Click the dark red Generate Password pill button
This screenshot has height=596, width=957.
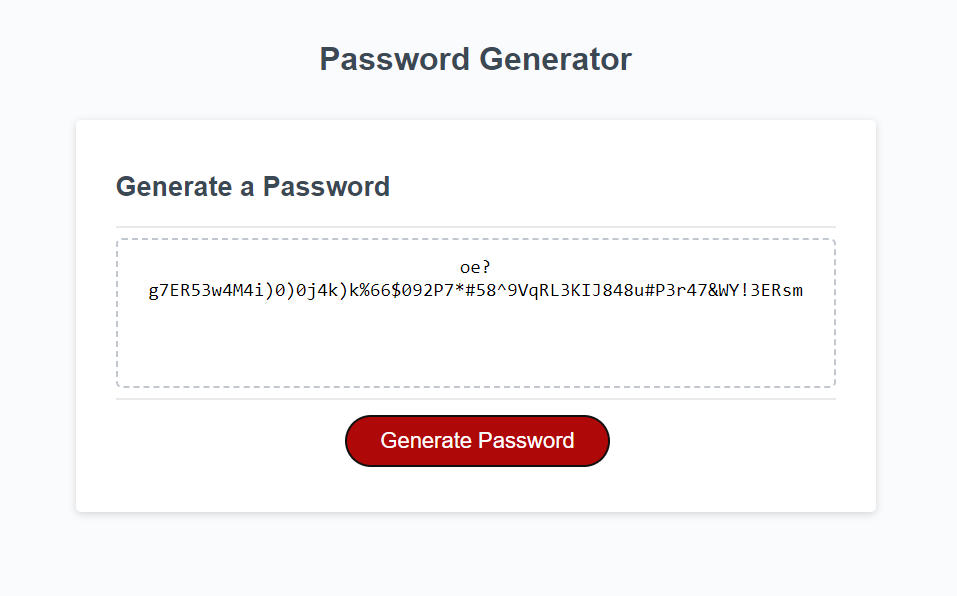(477, 440)
